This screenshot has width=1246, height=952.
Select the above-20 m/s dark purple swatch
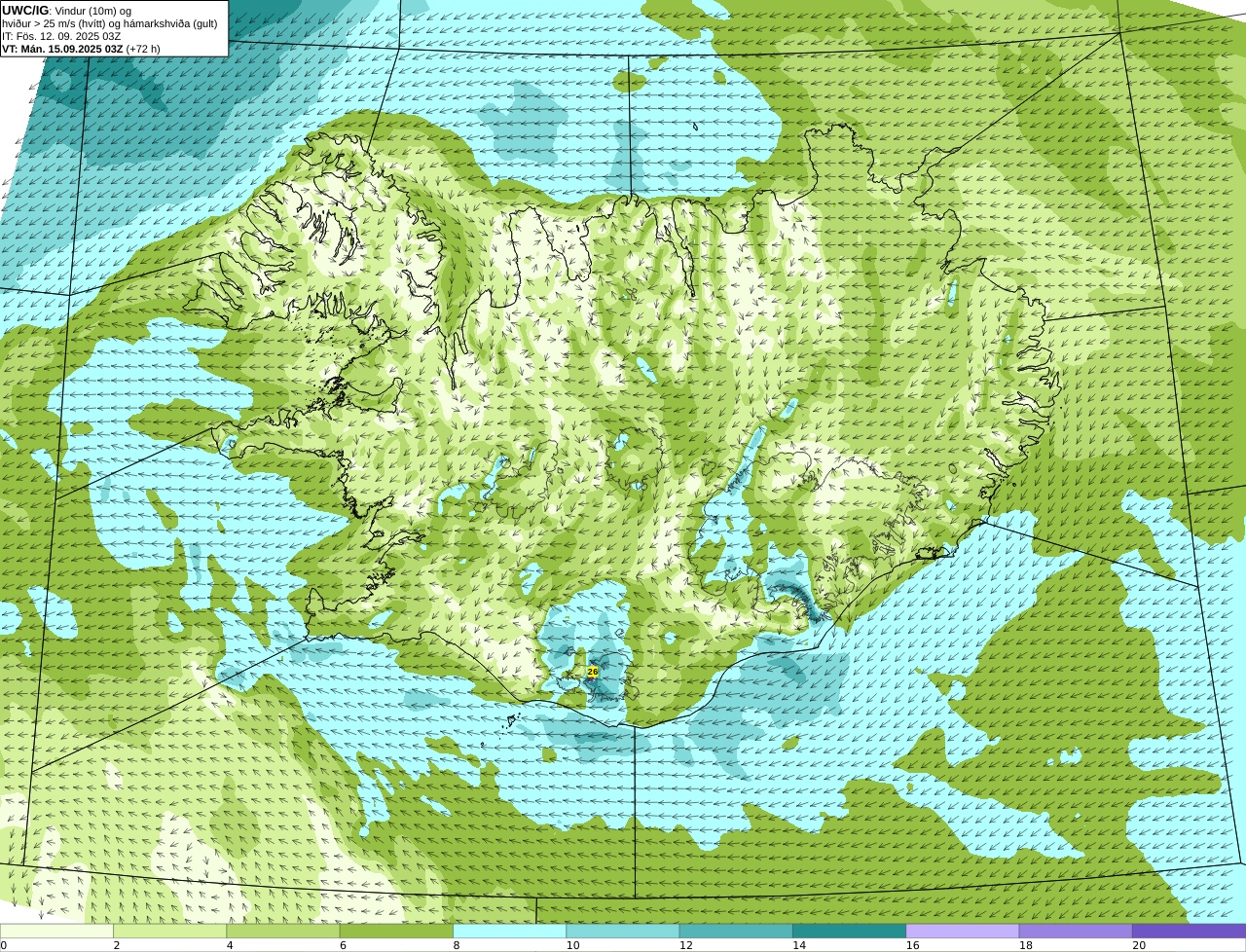[x=1190, y=931]
